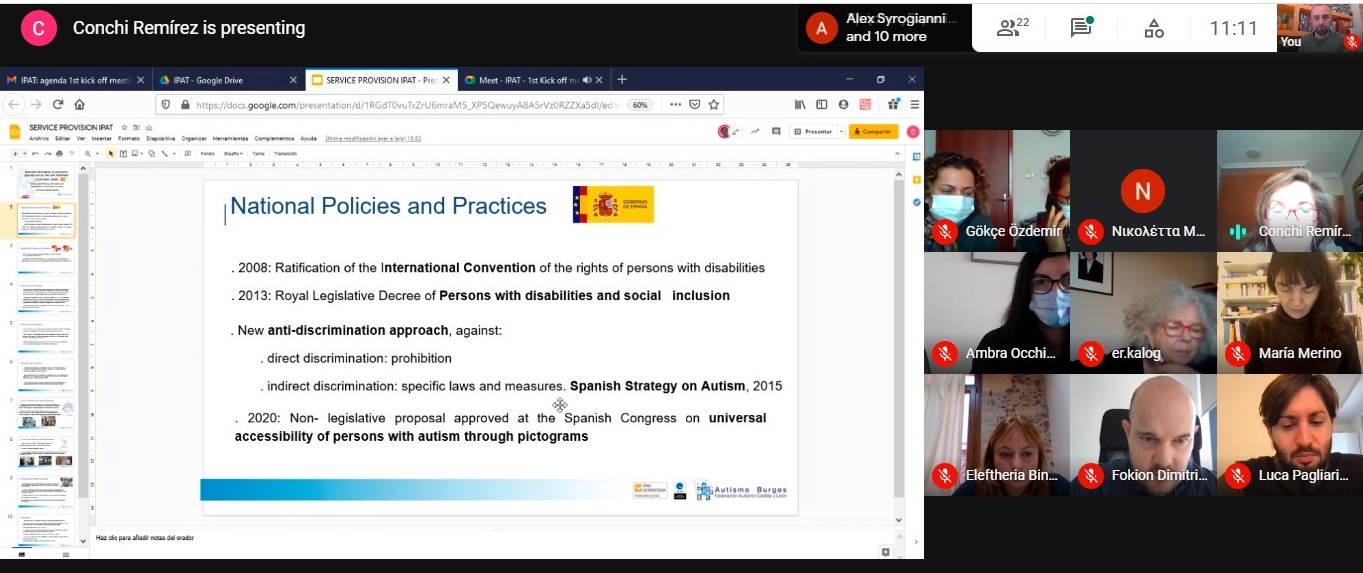Screen dimensions: 1363x573
Task: Toggle your muted microphone on self-view
Action: [x=1351, y=42]
